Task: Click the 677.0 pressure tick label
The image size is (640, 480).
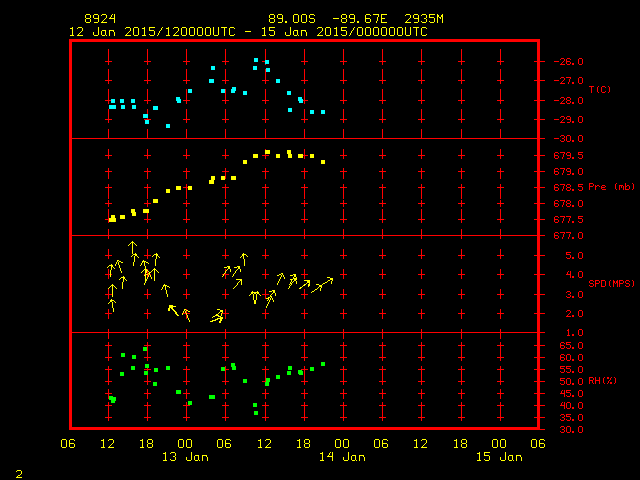Action: 568,236
